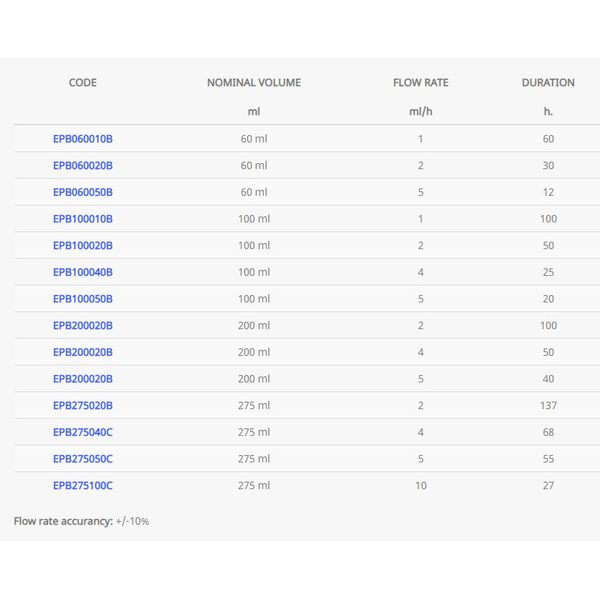Click the EPB275020B code link
The height and width of the screenshot is (600, 600).
(83, 406)
